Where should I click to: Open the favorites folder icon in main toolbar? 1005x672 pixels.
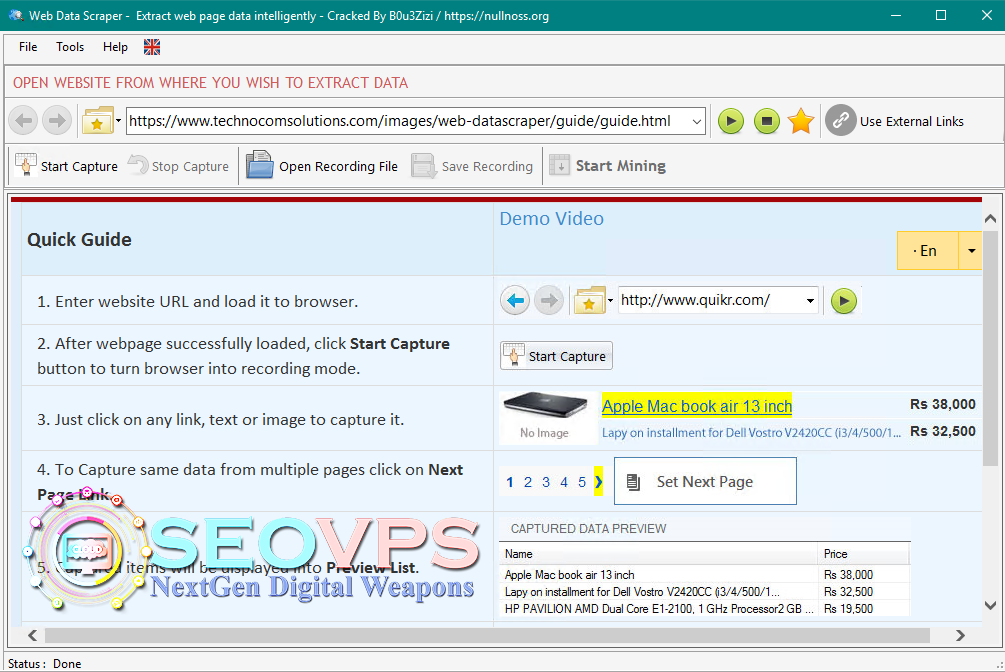97,121
